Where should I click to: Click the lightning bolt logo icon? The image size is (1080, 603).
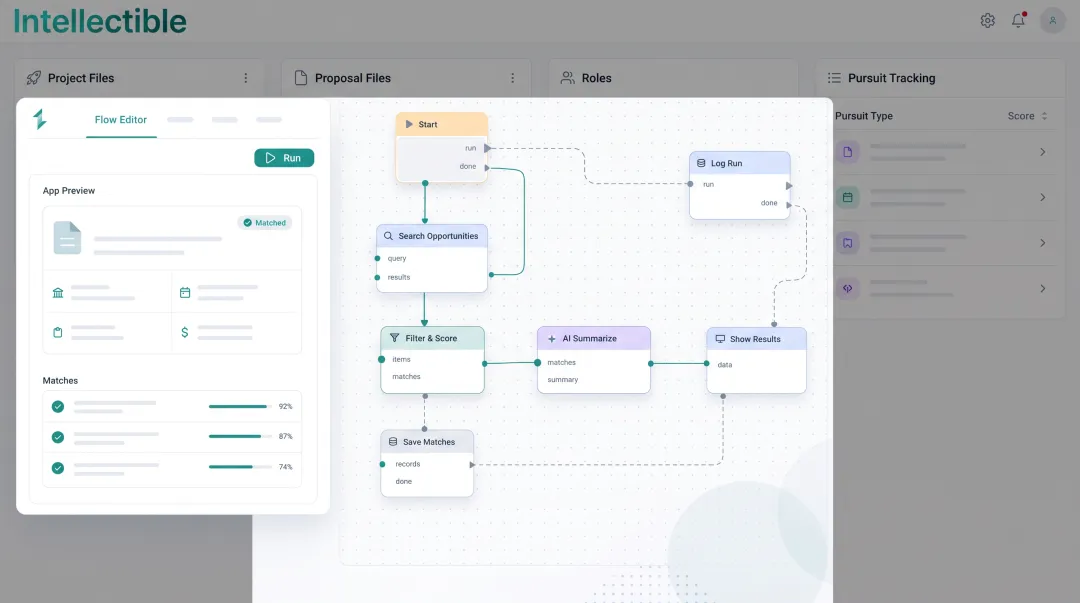click(40, 119)
